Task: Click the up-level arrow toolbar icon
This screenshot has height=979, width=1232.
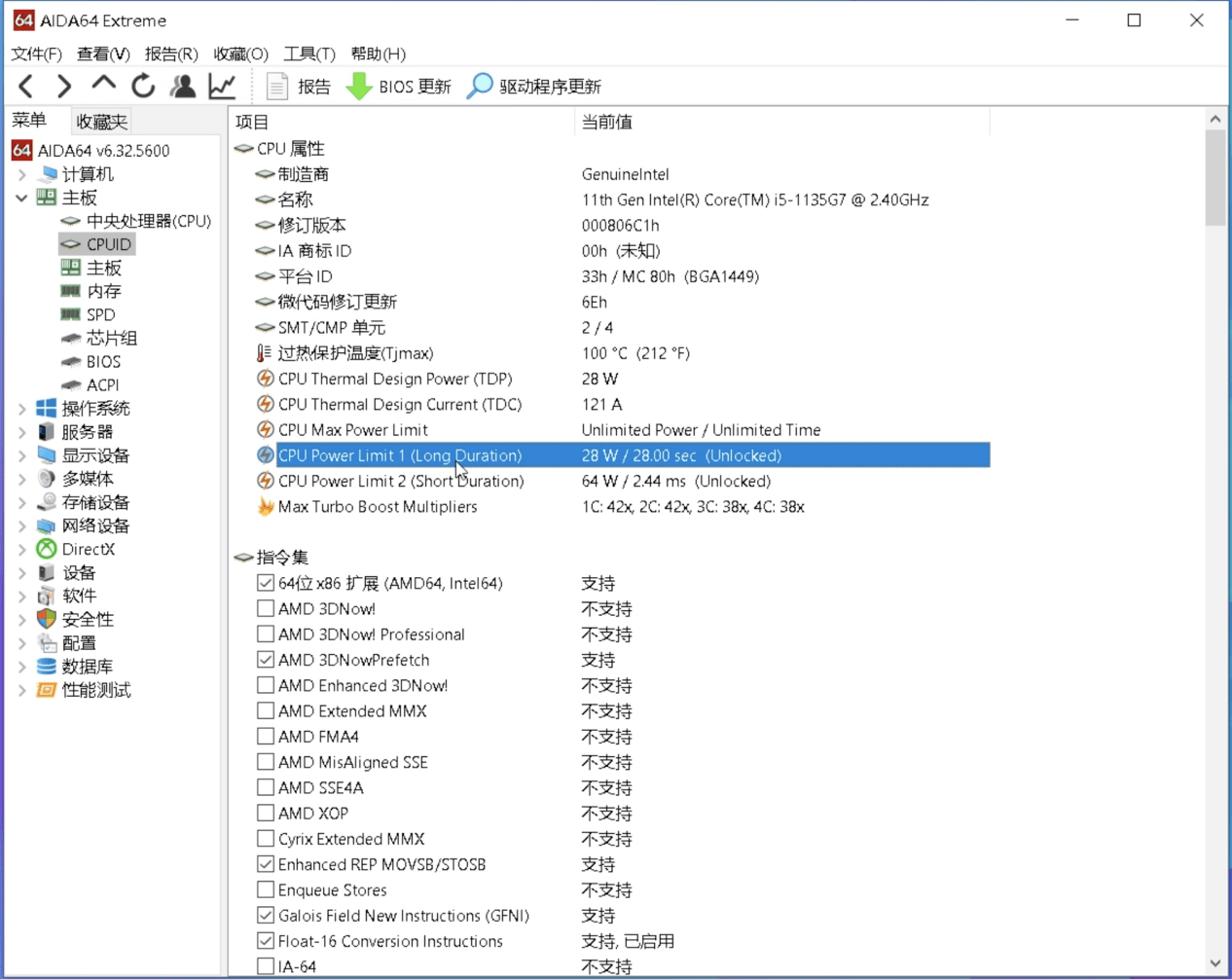Action: coord(103,85)
